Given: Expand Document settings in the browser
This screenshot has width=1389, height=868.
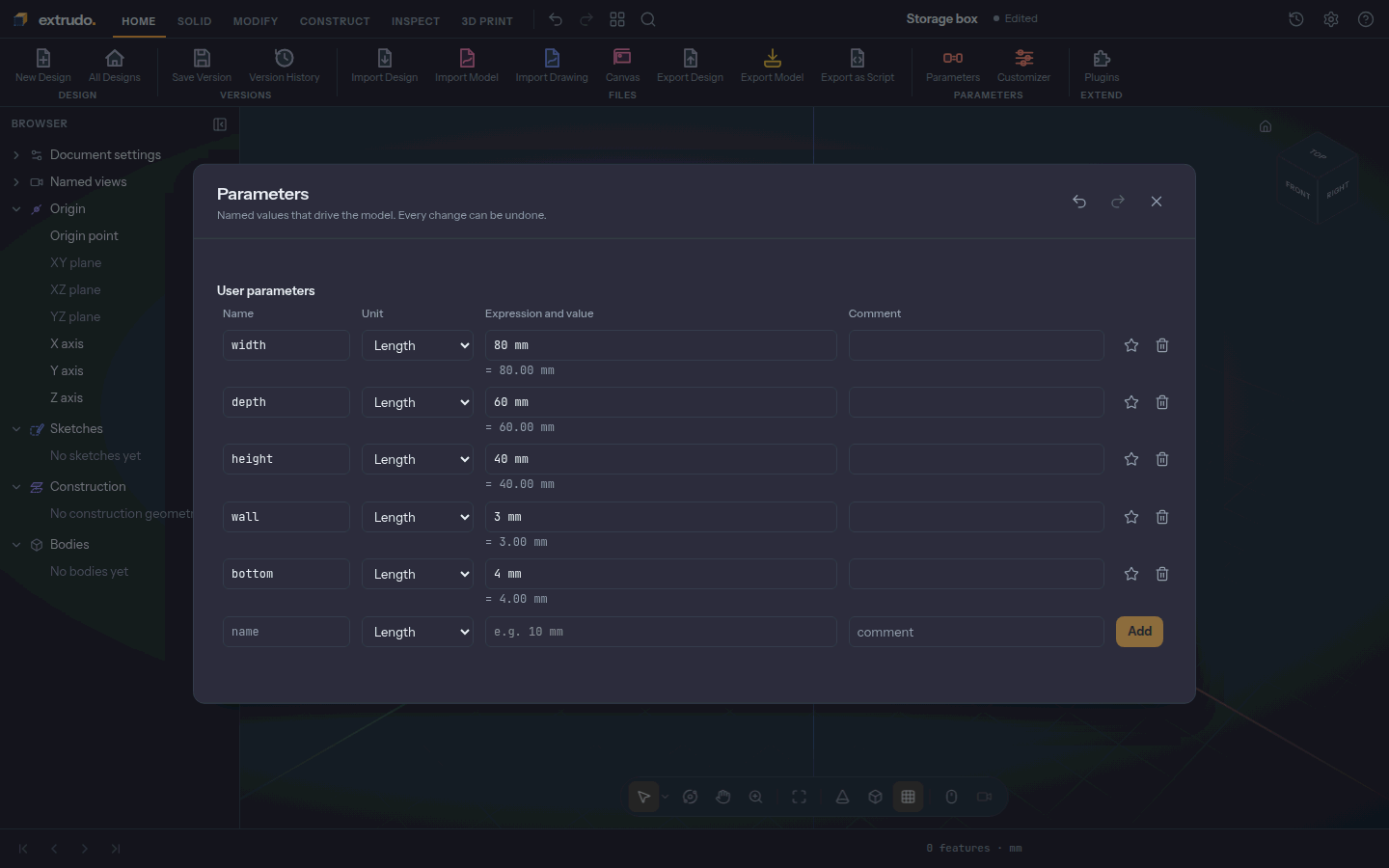Looking at the screenshot, I should coord(16,154).
